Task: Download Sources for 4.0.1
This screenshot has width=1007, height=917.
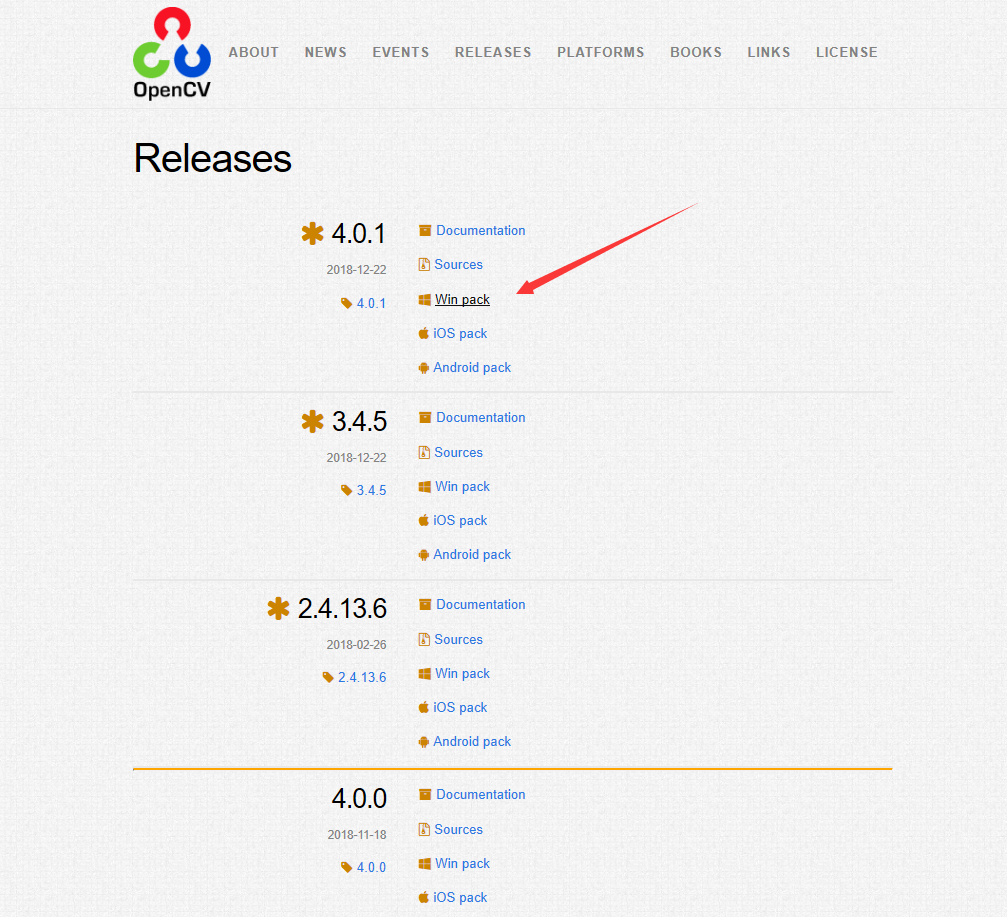Action: 458,265
